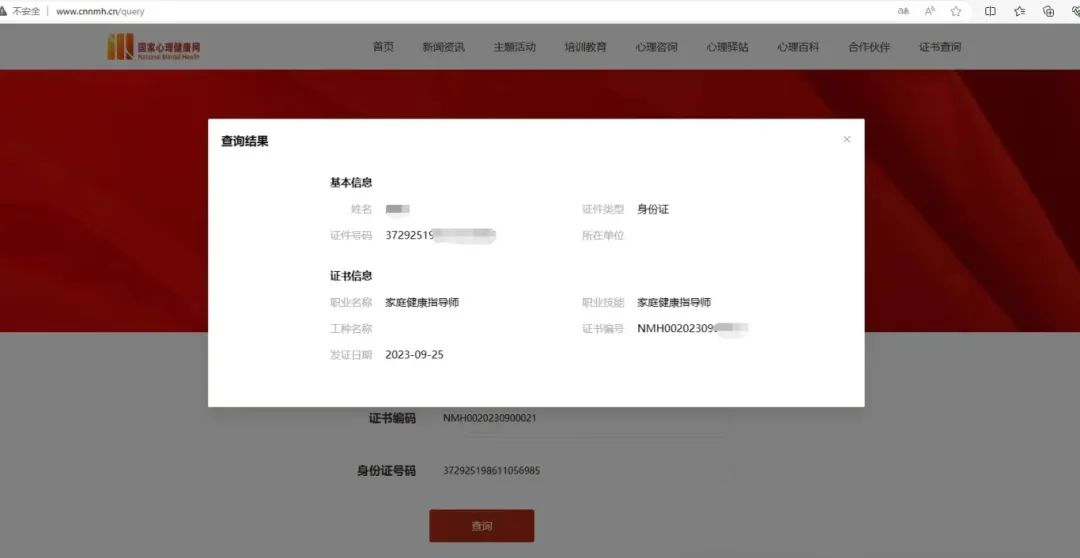Click the National Mental Health site logo
The height and width of the screenshot is (558, 1080).
click(x=154, y=47)
